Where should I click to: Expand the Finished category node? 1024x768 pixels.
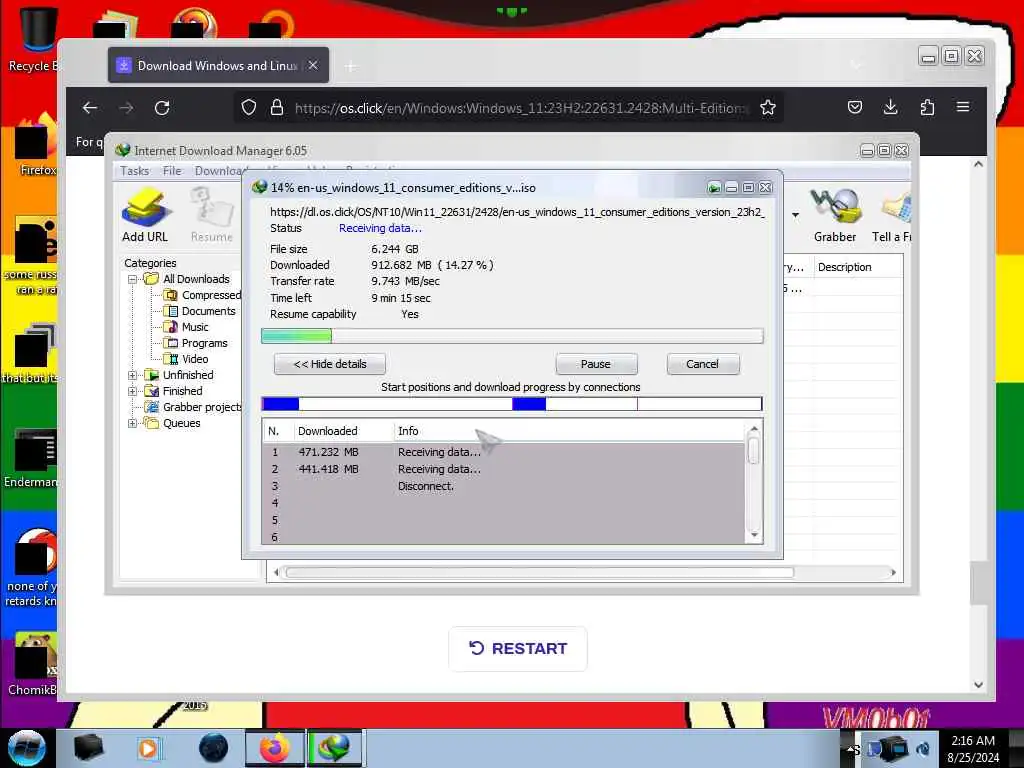pos(133,391)
